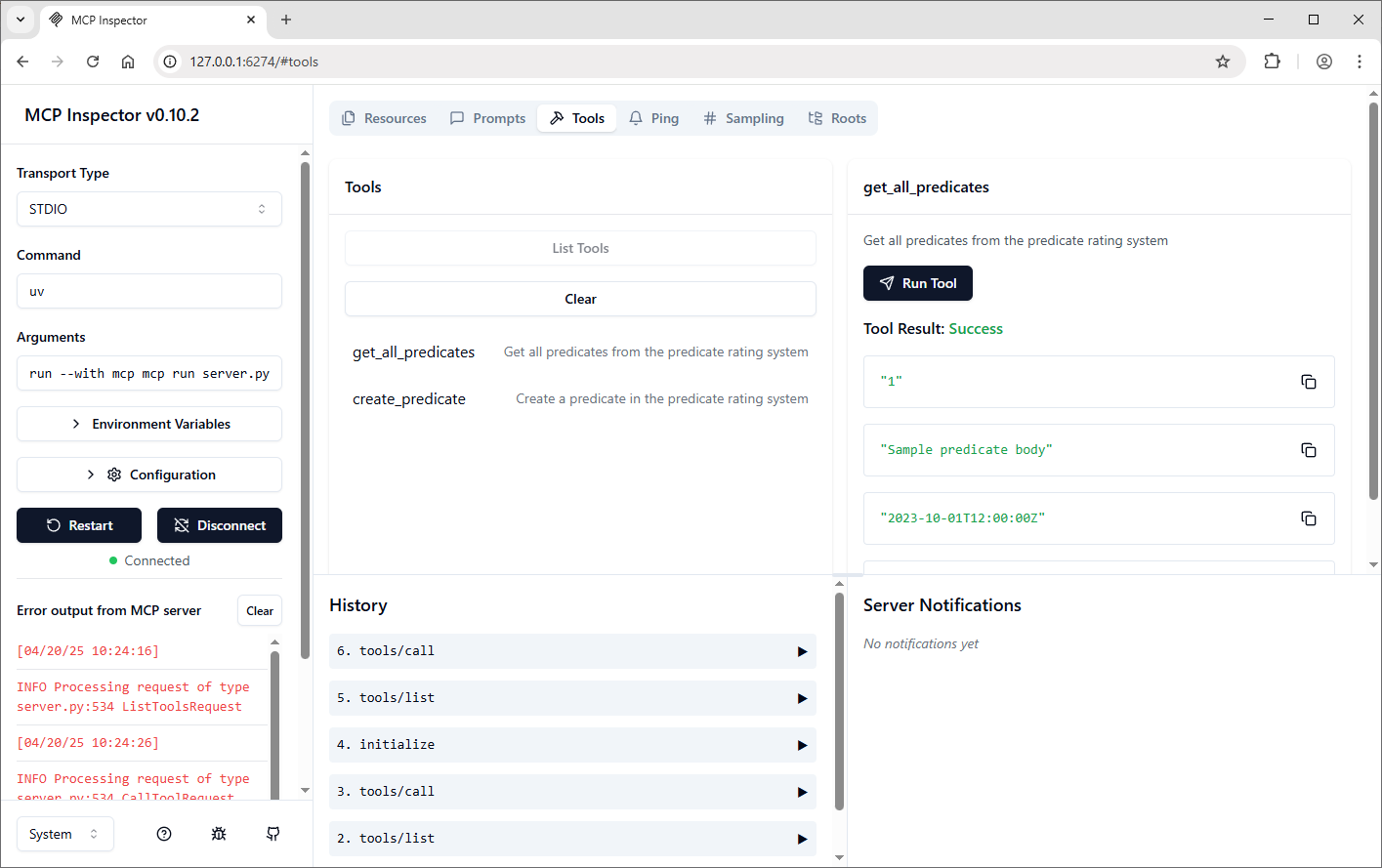Go to the browser home page

(128, 62)
